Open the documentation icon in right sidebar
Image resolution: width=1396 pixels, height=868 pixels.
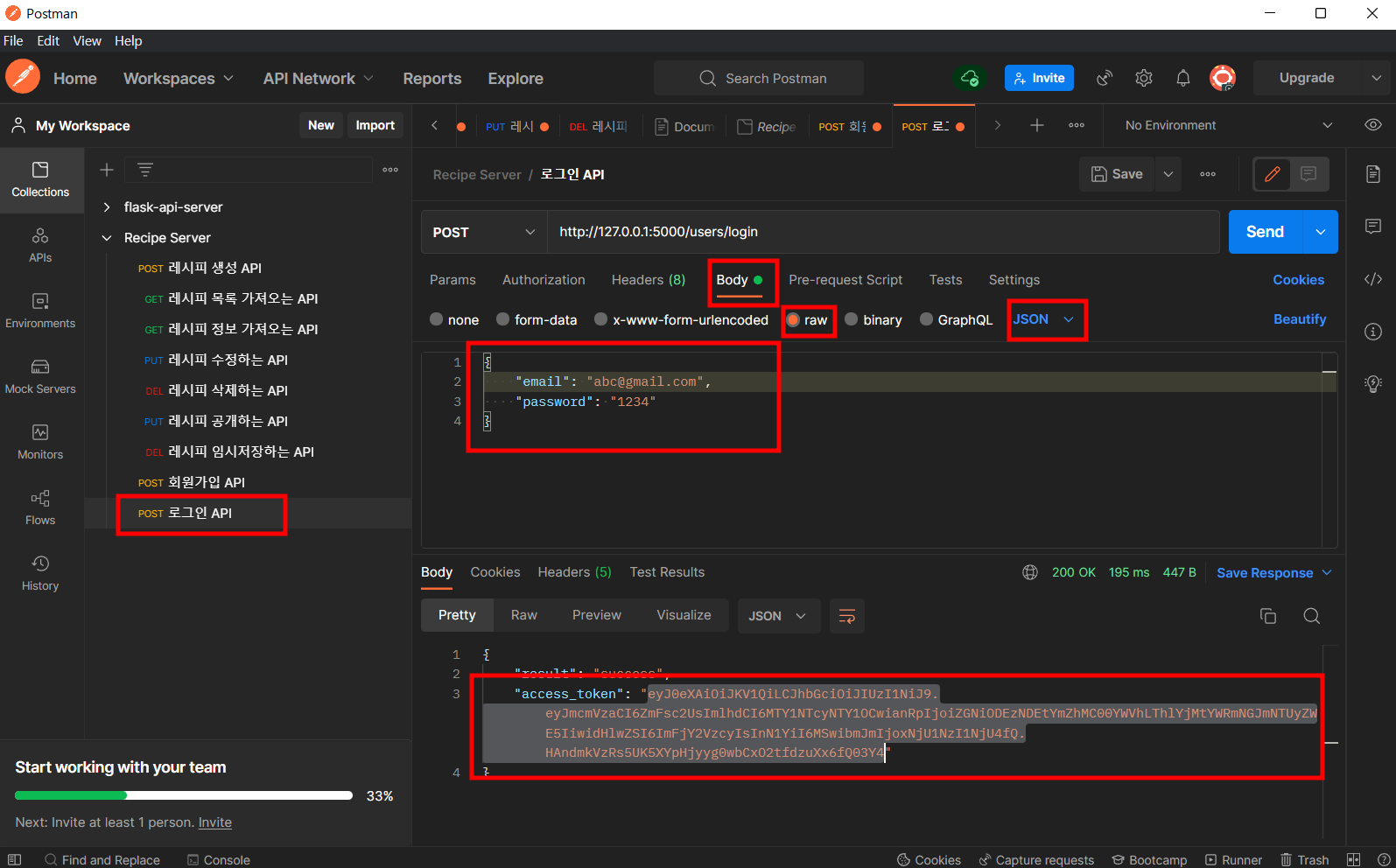tap(1373, 174)
